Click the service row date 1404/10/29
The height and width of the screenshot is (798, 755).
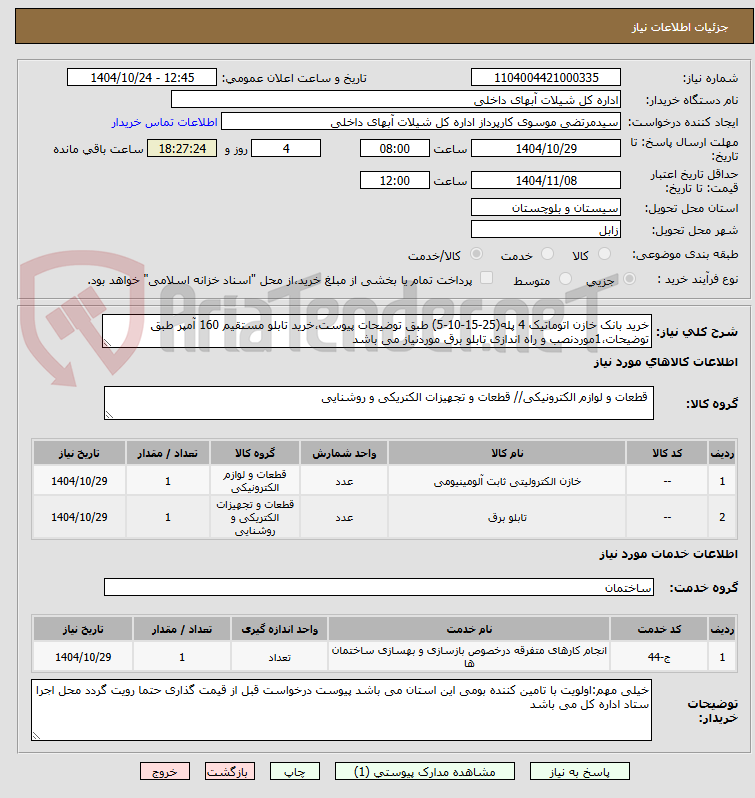[x=83, y=657]
